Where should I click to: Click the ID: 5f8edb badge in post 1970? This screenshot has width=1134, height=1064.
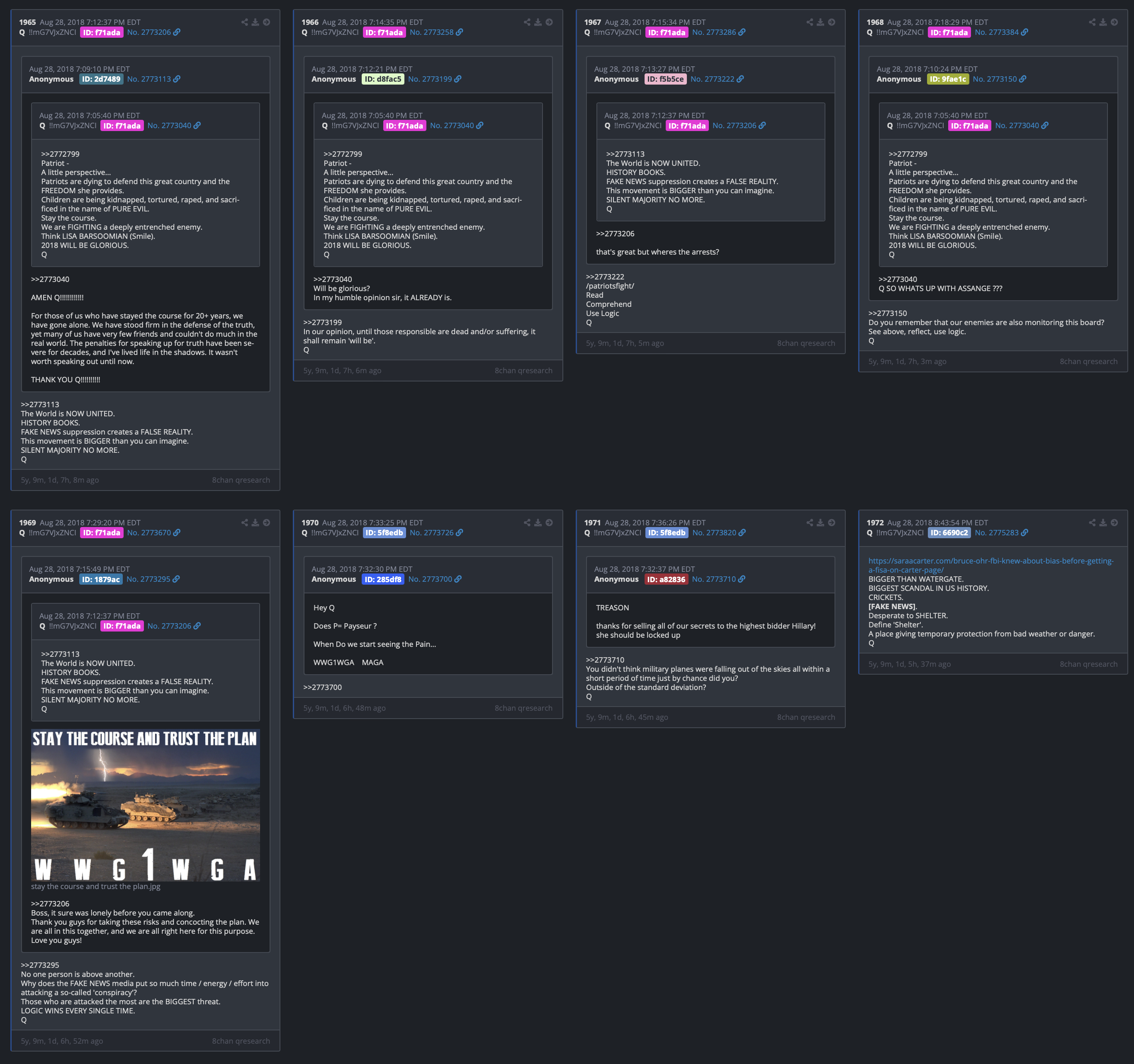pyautogui.click(x=384, y=532)
